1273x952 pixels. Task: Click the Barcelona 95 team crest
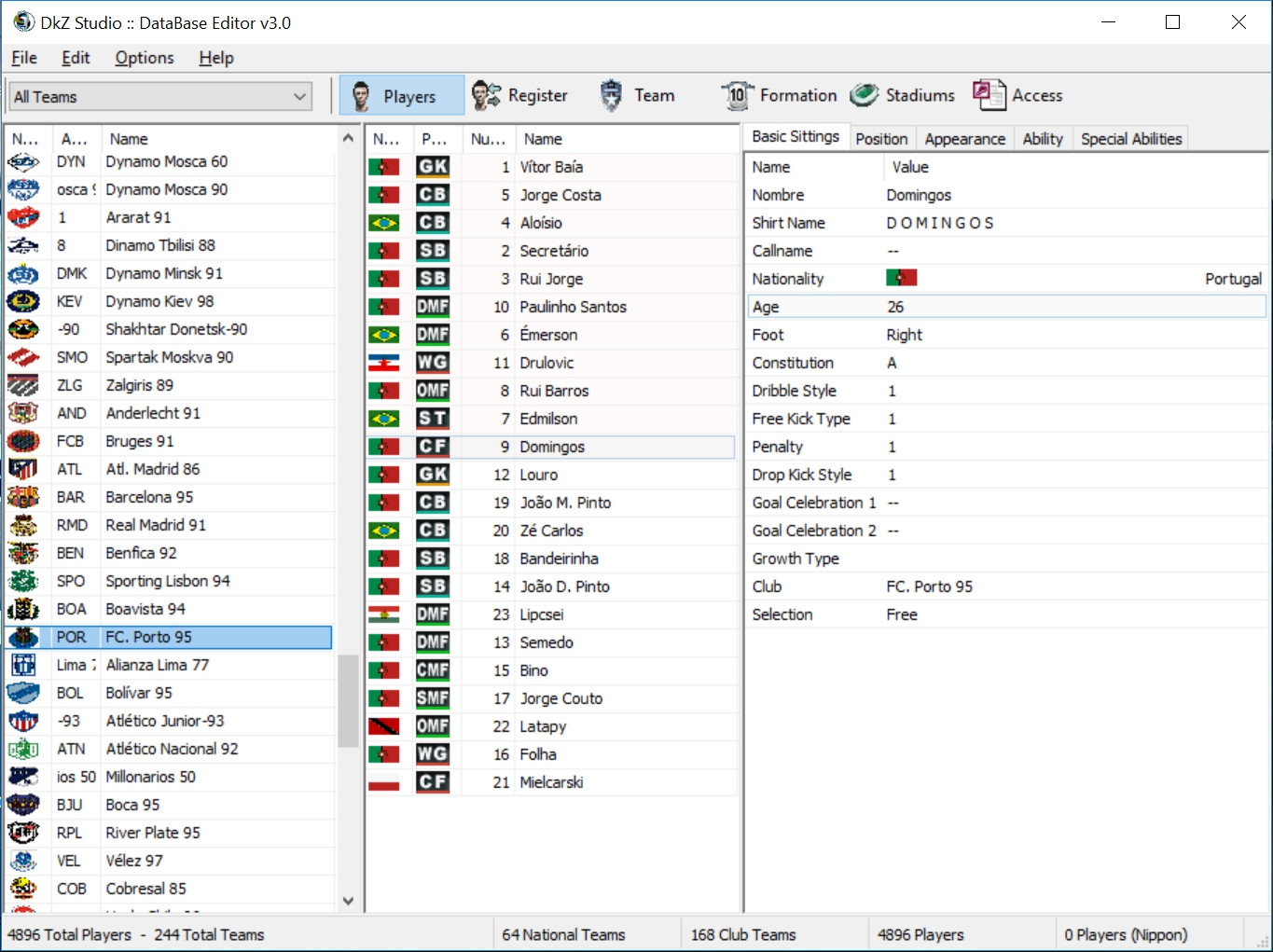[23, 497]
